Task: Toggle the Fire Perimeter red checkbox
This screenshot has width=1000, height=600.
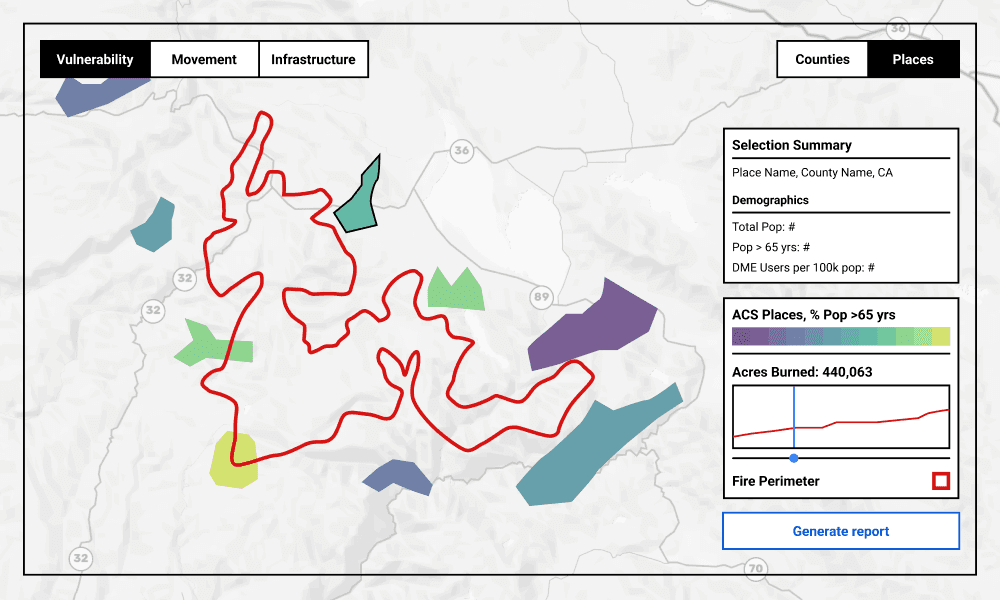Action: (x=941, y=481)
